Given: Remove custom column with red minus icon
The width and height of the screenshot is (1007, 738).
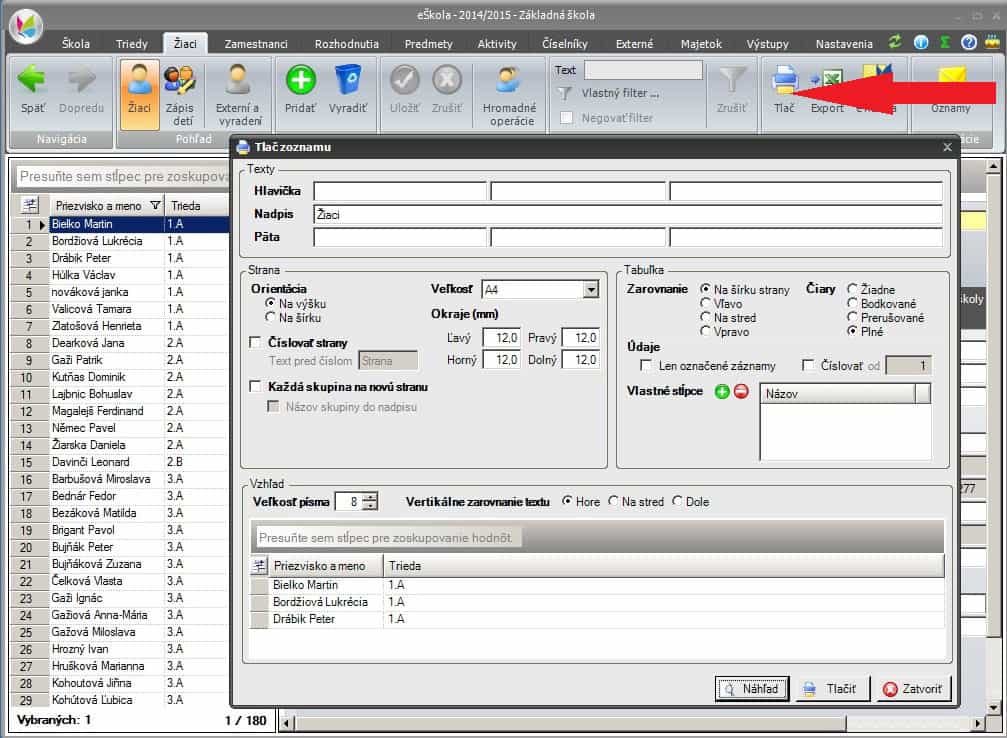Looking at the screenshot, I should 741,392.
